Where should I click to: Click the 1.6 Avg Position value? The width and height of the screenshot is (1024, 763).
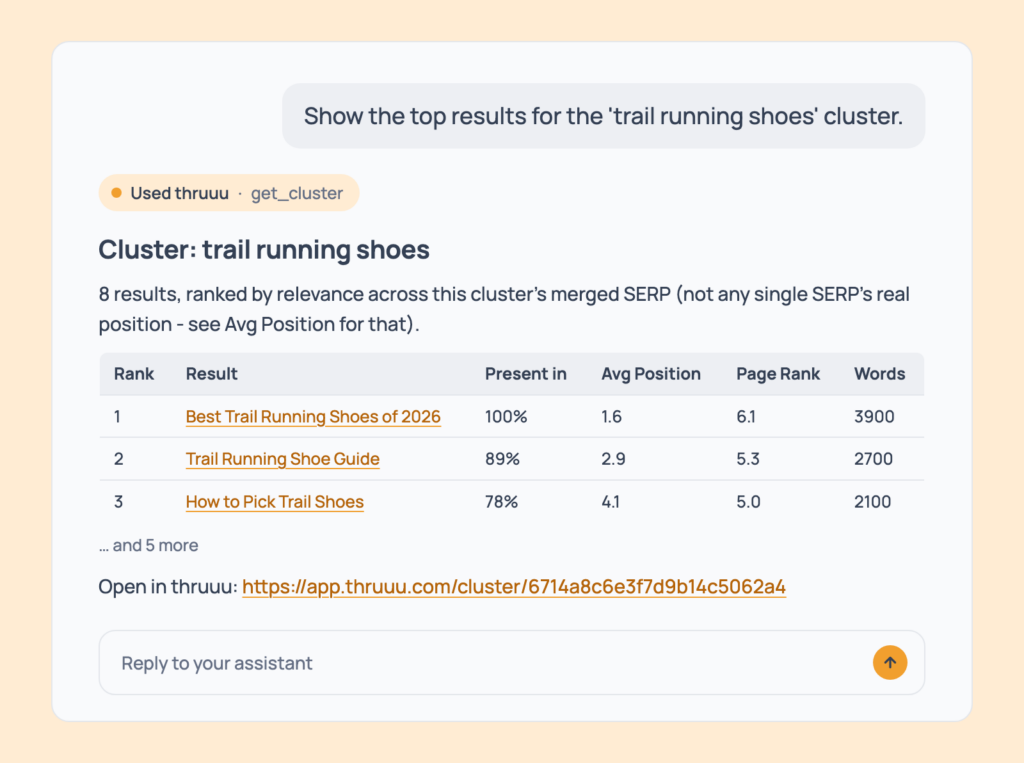click(x=611, y=416)
